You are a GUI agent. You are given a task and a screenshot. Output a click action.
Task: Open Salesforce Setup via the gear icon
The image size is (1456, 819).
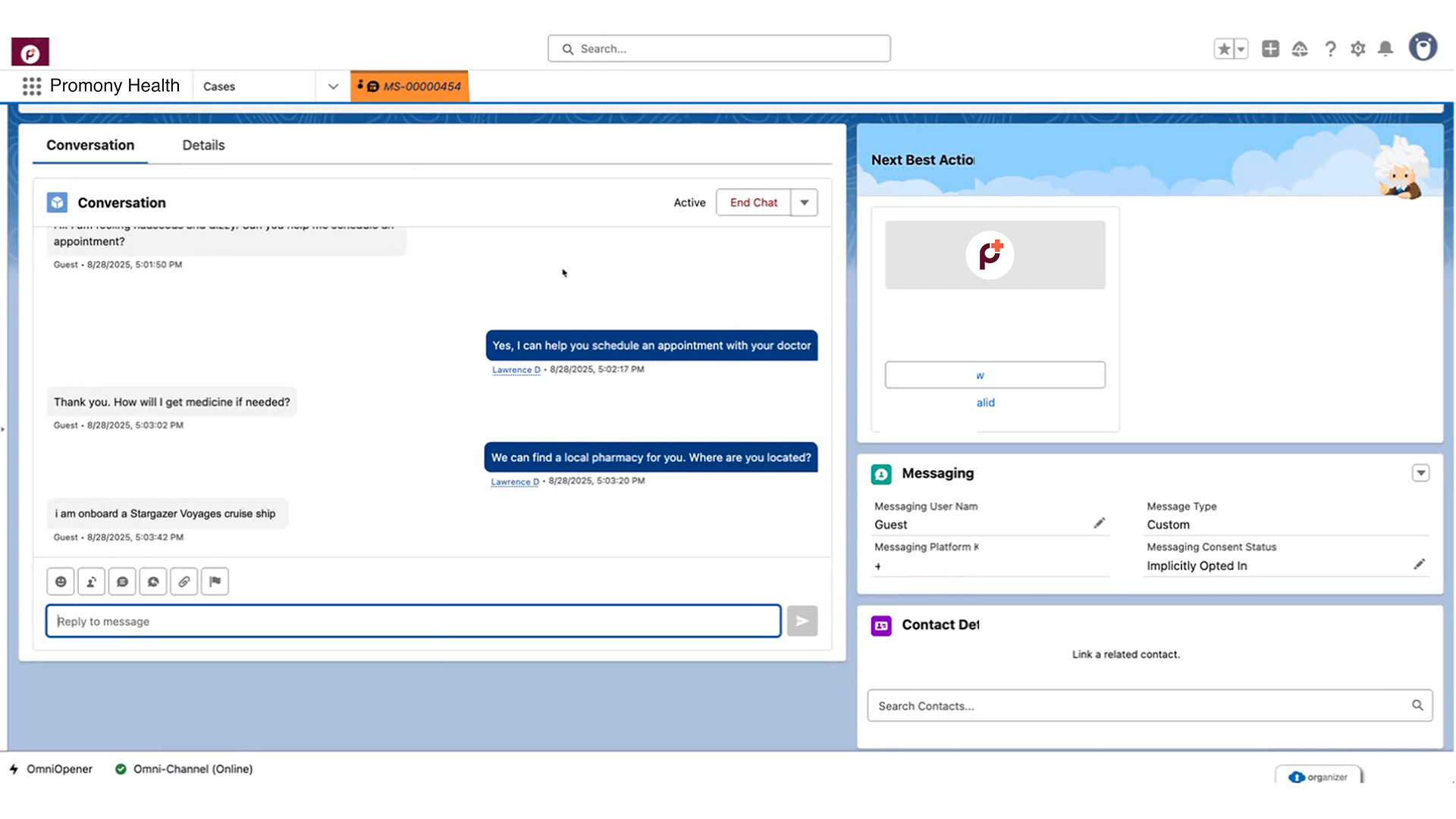(1357, 48)
